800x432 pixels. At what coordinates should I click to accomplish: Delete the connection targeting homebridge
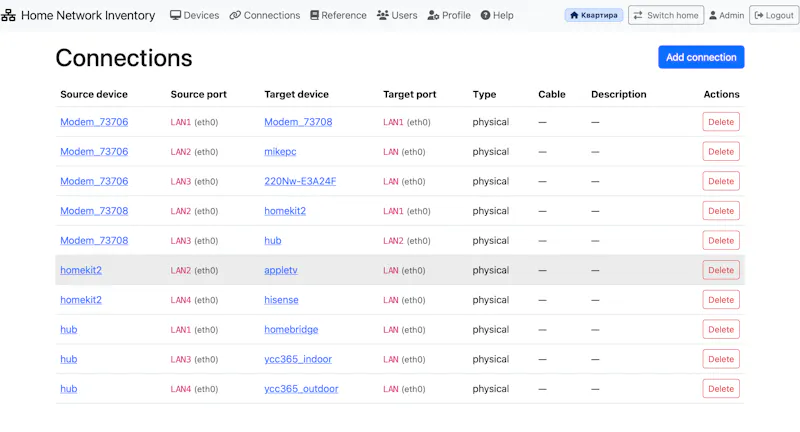click(x=721, y=329)
